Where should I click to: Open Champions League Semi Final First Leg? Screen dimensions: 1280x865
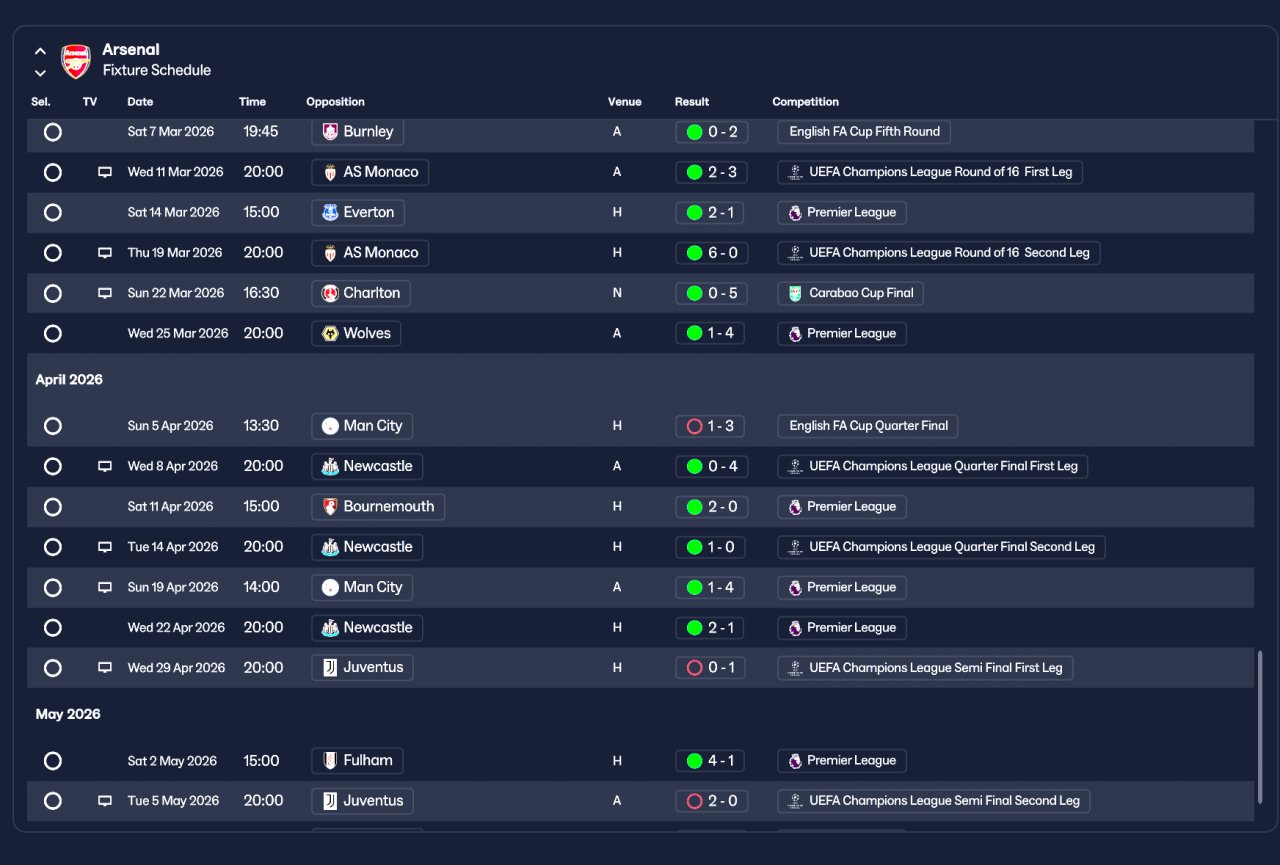[926, 668]
